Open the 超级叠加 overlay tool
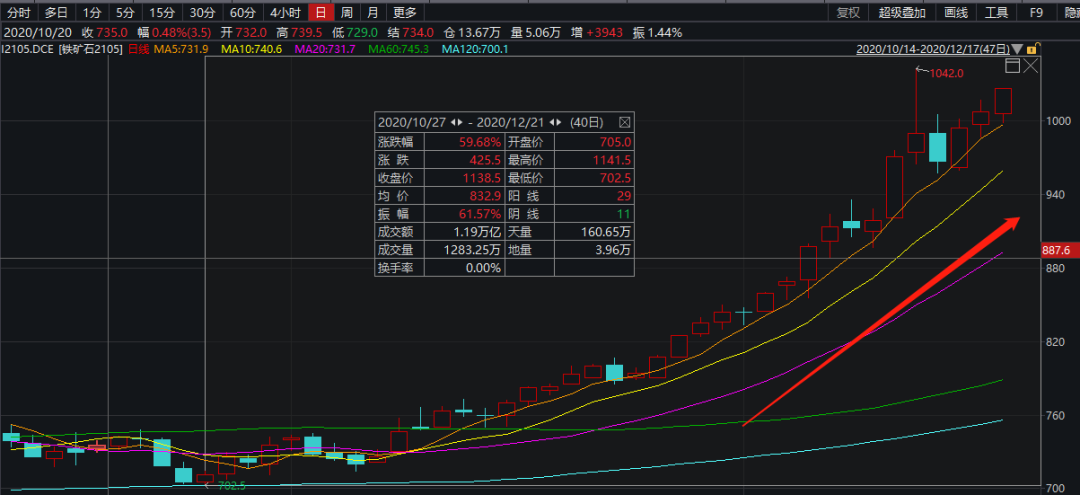 [x=902, y=12]
